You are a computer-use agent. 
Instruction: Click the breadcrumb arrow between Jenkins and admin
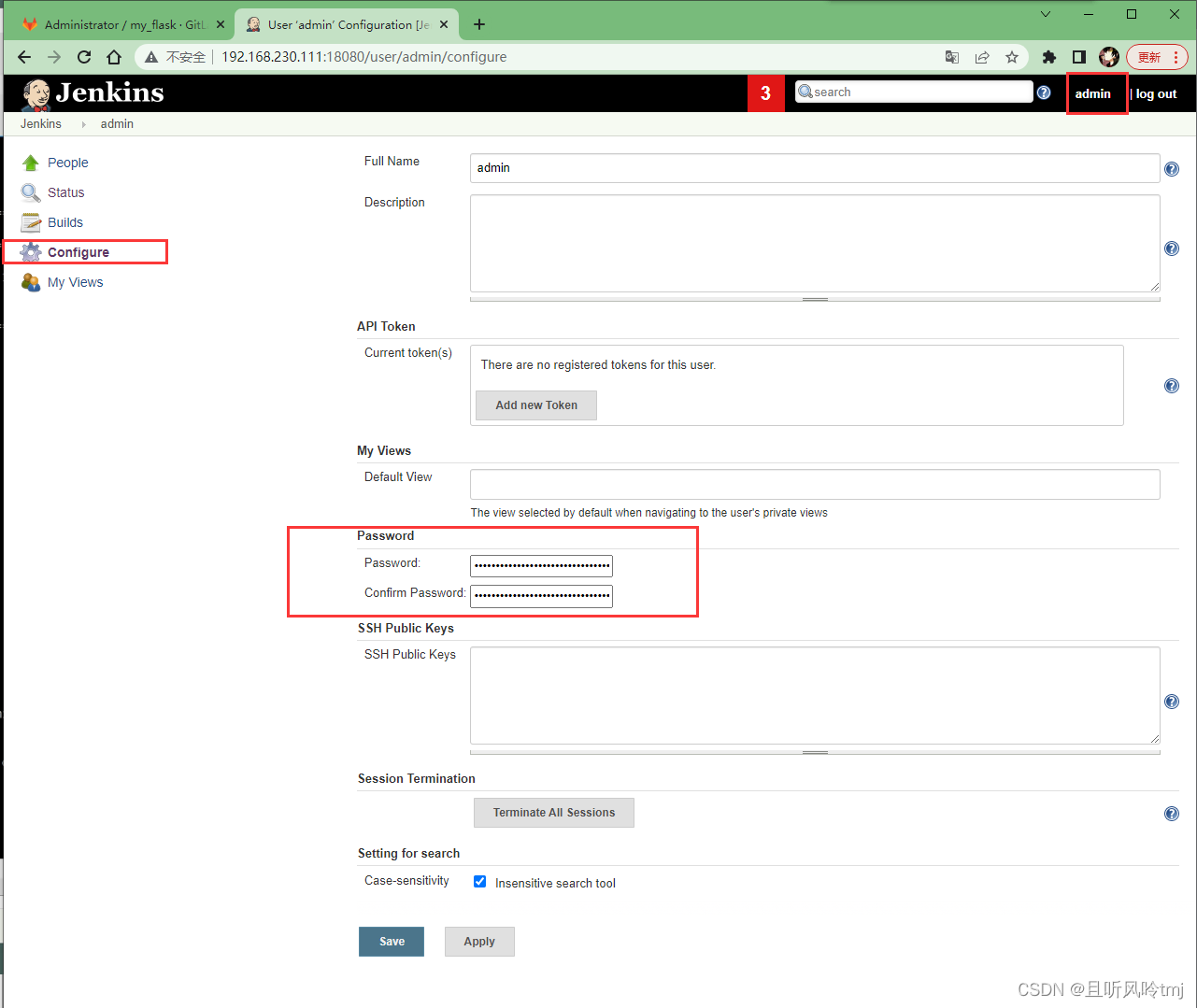pyautogui.click(x=83, y=124)
